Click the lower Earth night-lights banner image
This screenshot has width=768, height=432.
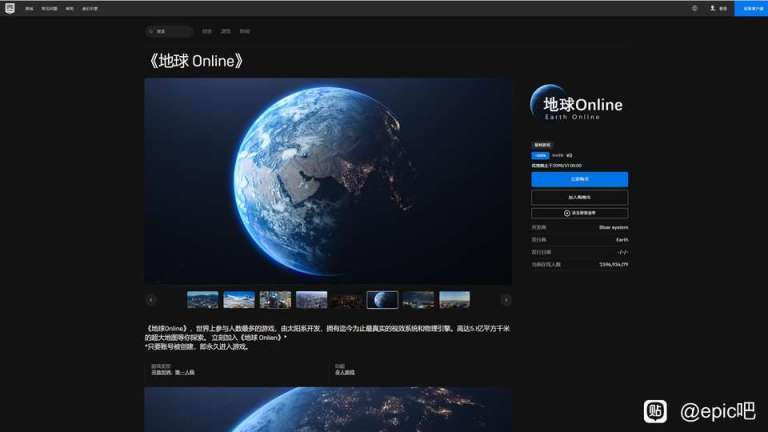pos(328,409)
